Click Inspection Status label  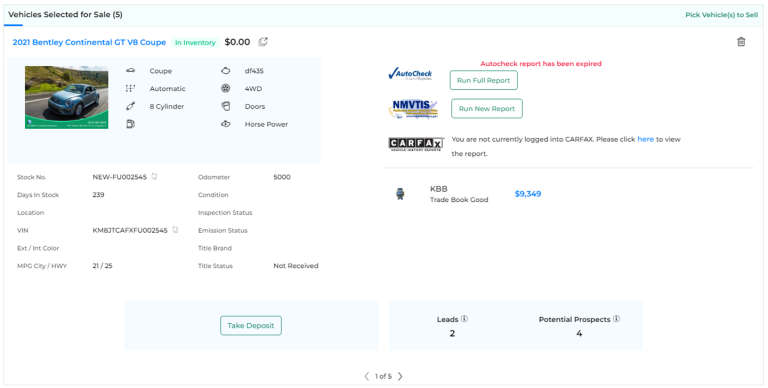click(225, 213)
